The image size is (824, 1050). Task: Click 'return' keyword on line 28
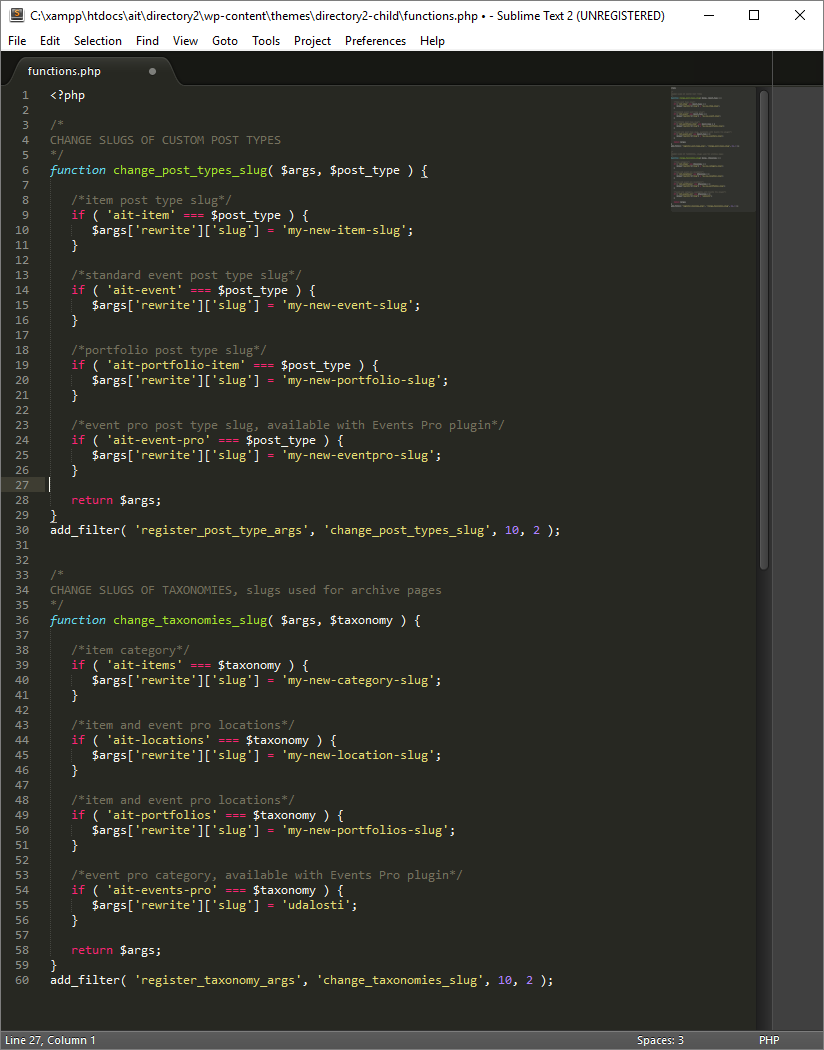click(92, 500)
